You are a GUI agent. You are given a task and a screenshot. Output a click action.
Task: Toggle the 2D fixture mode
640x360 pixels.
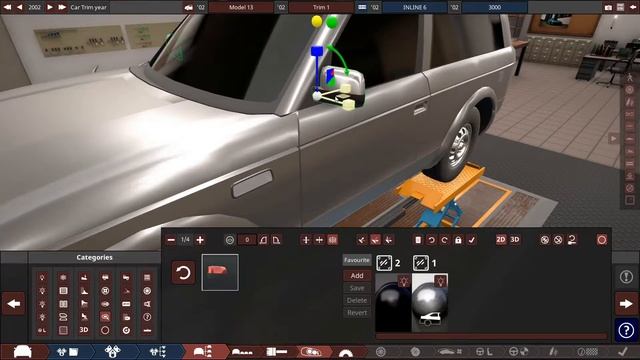click(x=501, y=240)
